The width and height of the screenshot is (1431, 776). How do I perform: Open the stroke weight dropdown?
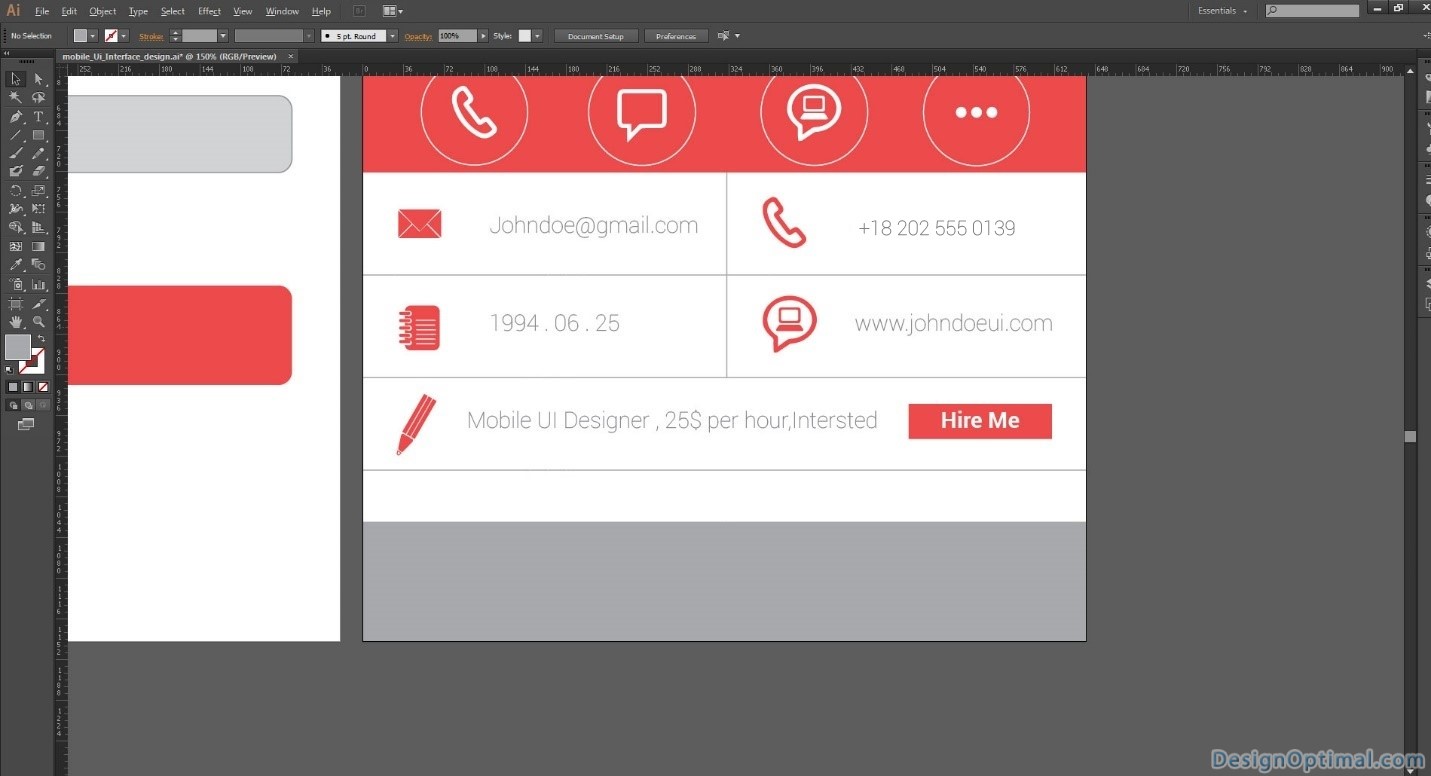tap(223, 36)
